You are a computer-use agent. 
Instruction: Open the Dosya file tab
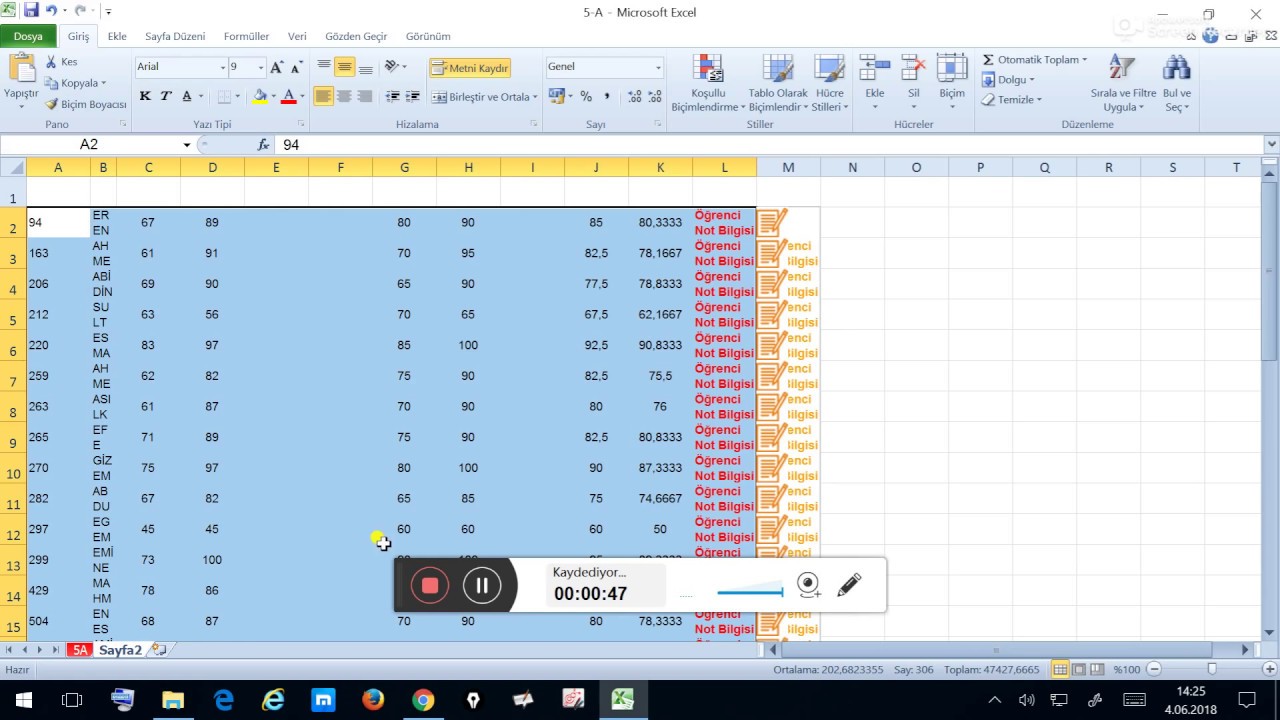pos(28,36)
